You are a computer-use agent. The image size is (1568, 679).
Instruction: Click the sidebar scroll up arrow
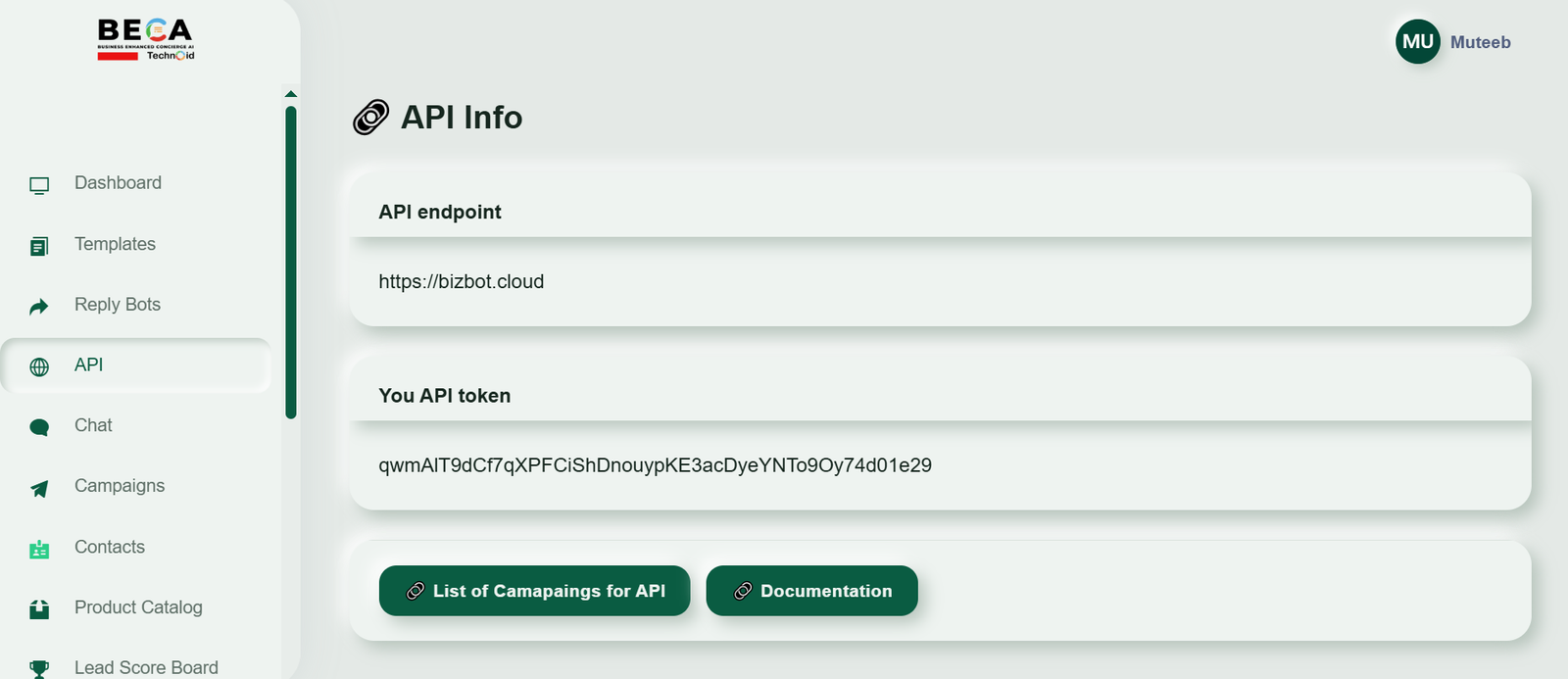290,94
